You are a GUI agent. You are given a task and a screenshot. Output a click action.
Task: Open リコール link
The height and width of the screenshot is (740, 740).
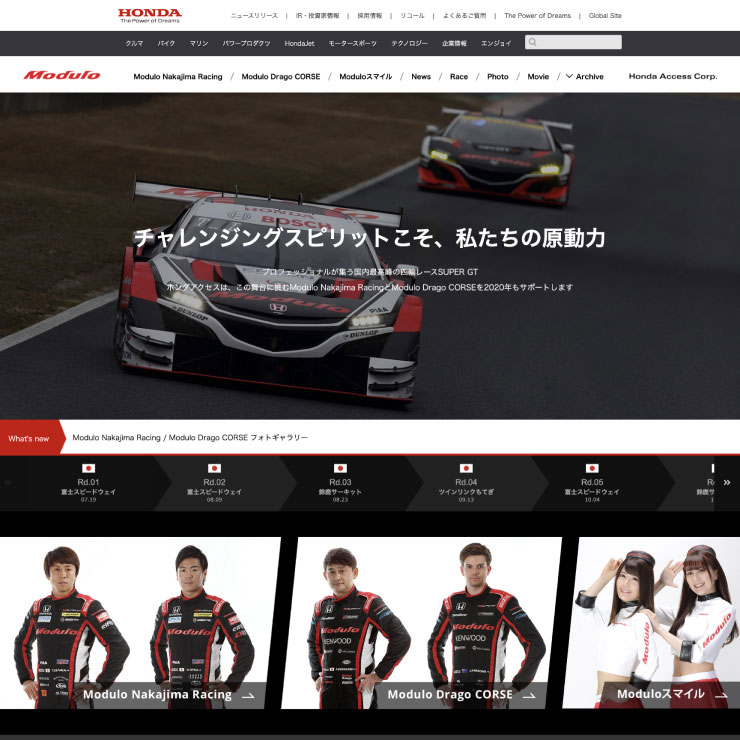point(412,16)
